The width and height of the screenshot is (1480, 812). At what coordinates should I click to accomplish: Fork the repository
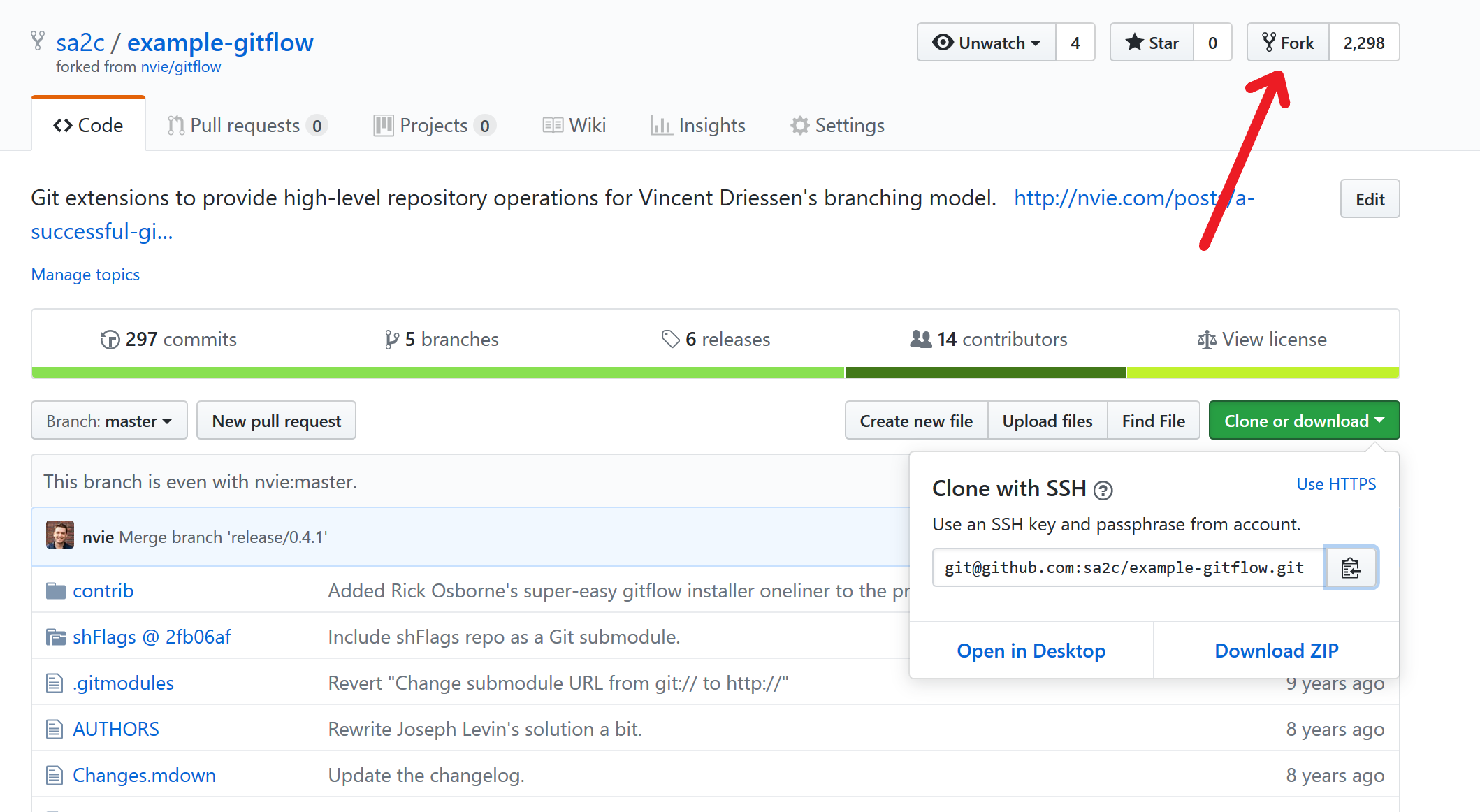tap(1288, 43)
